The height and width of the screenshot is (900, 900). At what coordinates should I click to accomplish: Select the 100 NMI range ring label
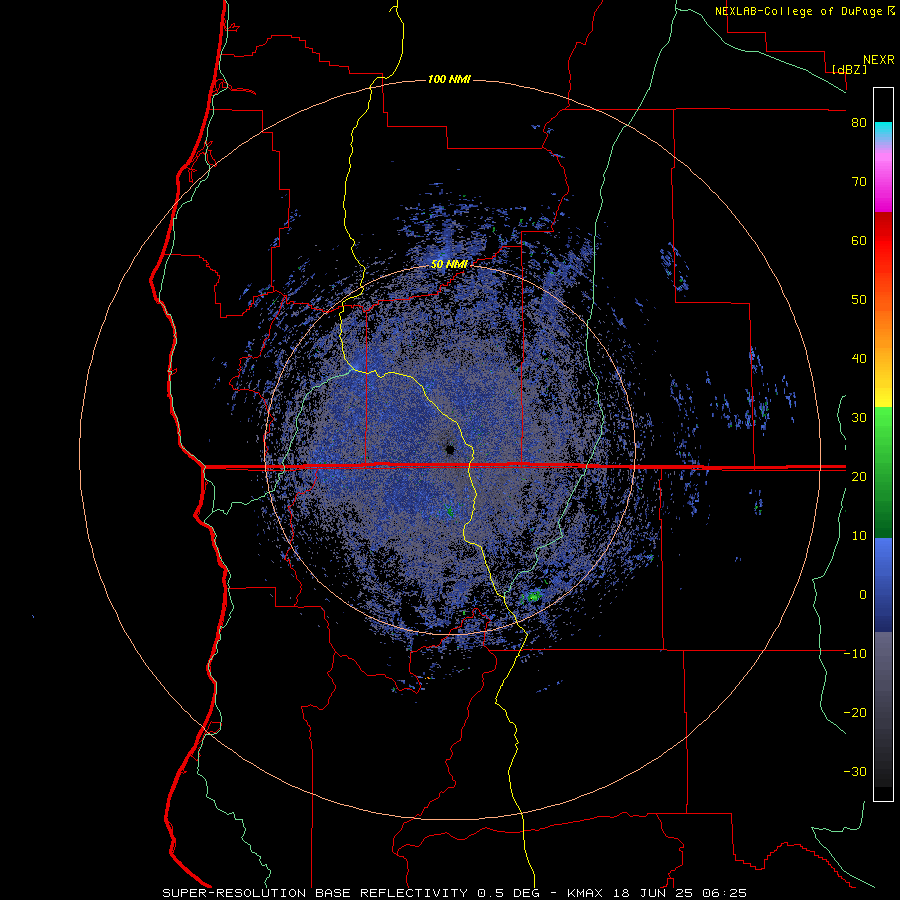(x=449, y=79)
